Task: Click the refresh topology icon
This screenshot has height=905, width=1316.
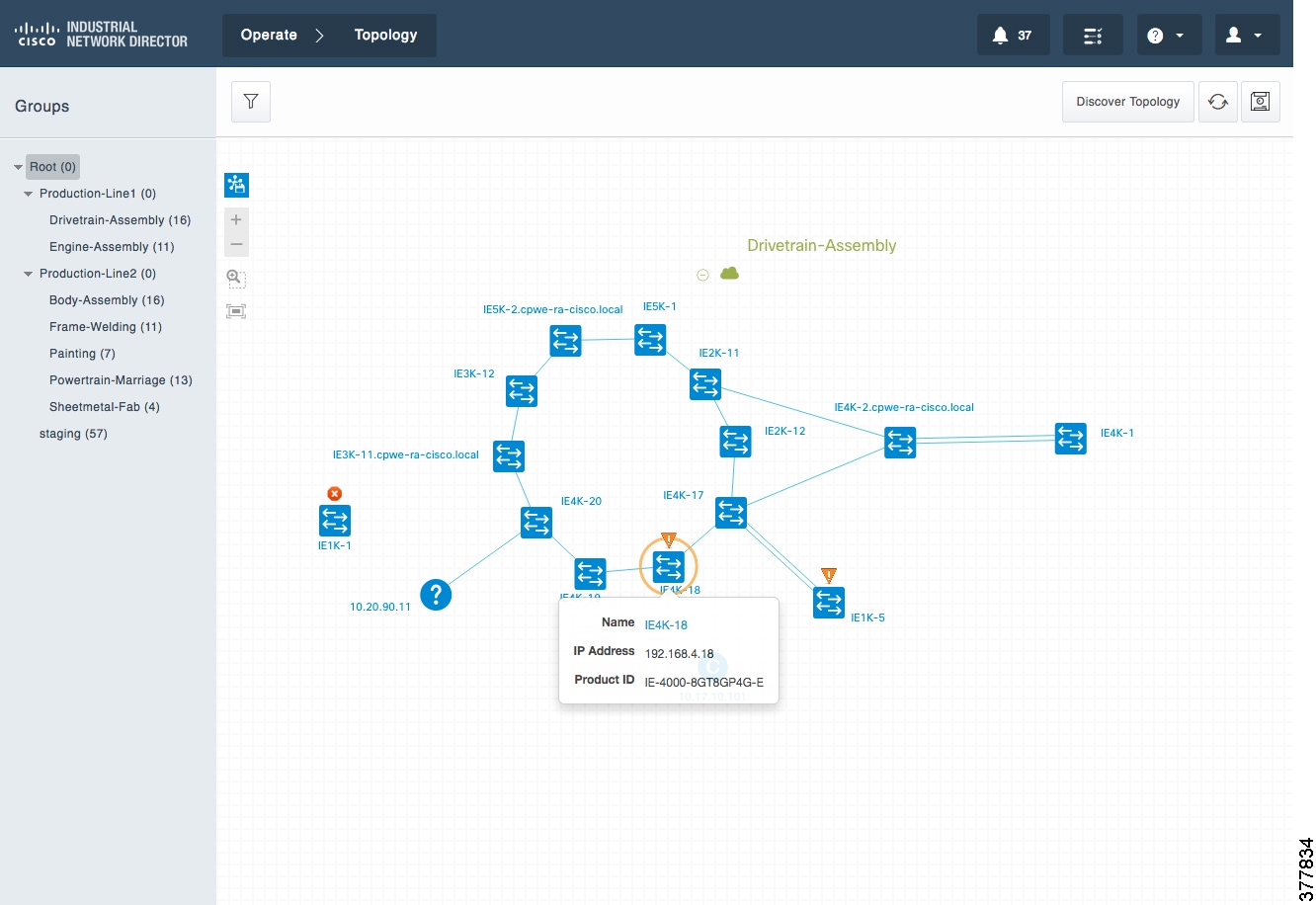Action: (1218, 102)
